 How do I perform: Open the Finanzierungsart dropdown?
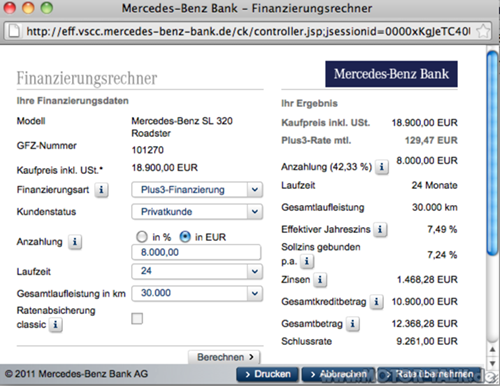(197, 190)
